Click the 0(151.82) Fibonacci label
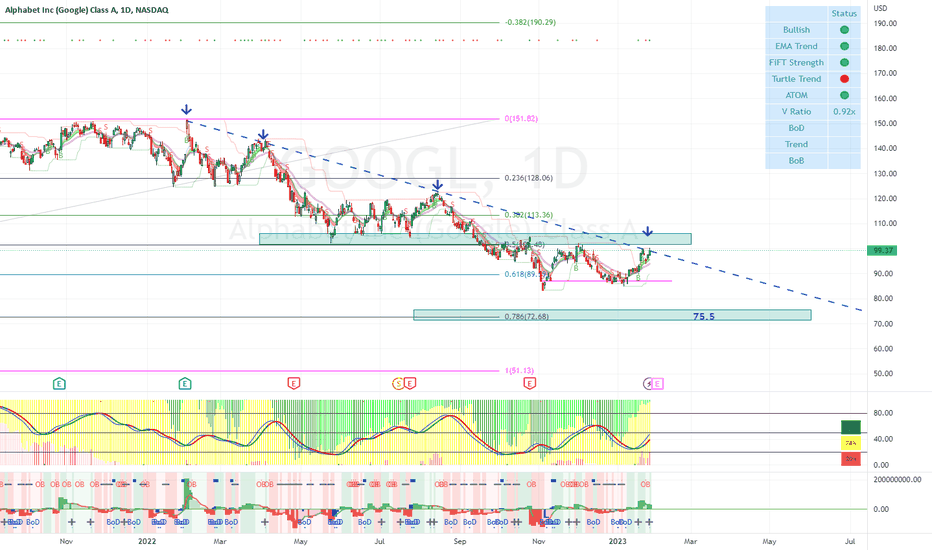932x550 pixels. 521,119
